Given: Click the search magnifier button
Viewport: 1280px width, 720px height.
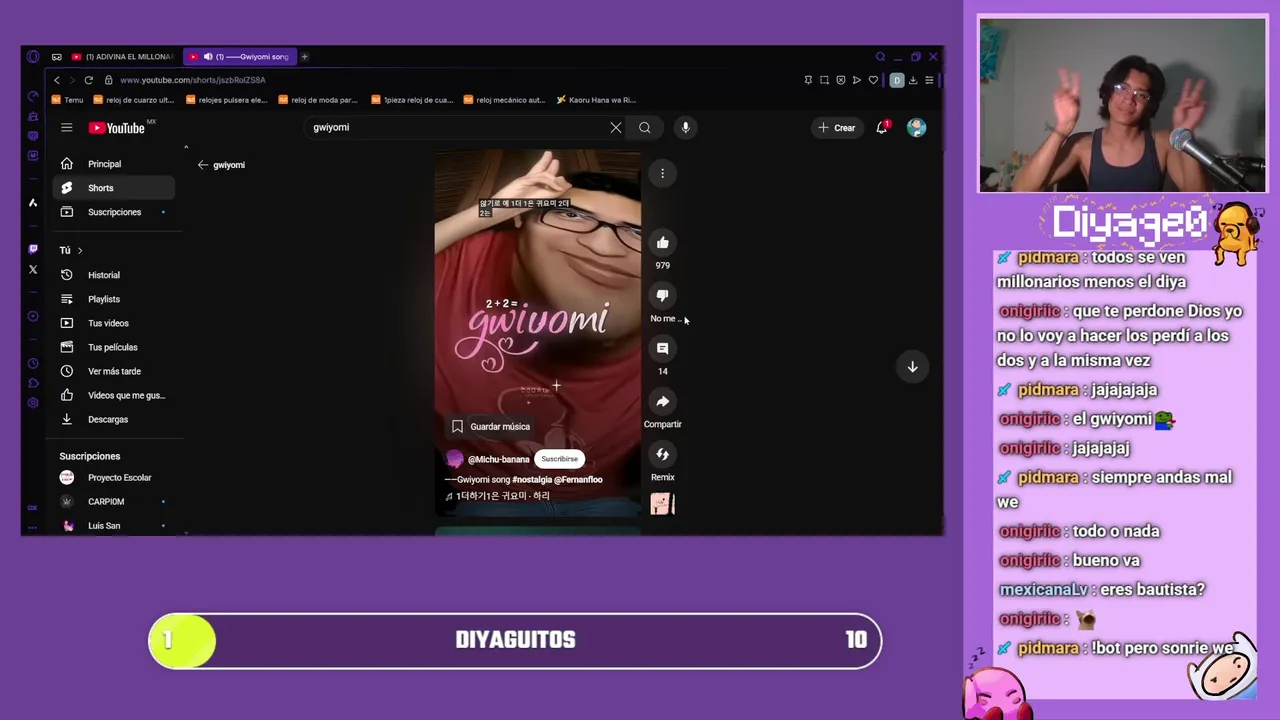Looking at the screenshot, I should pyautogui.click(x=645, y=127).
